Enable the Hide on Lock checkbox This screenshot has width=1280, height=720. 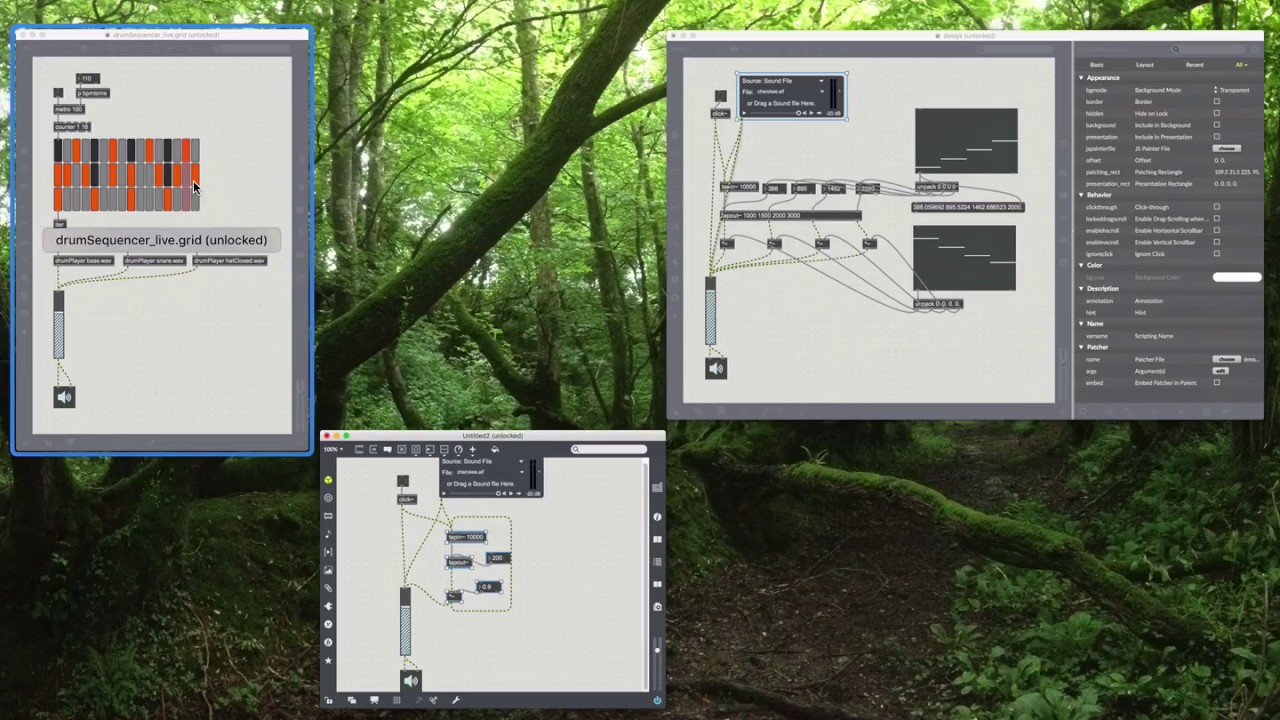click(1217, 113)
